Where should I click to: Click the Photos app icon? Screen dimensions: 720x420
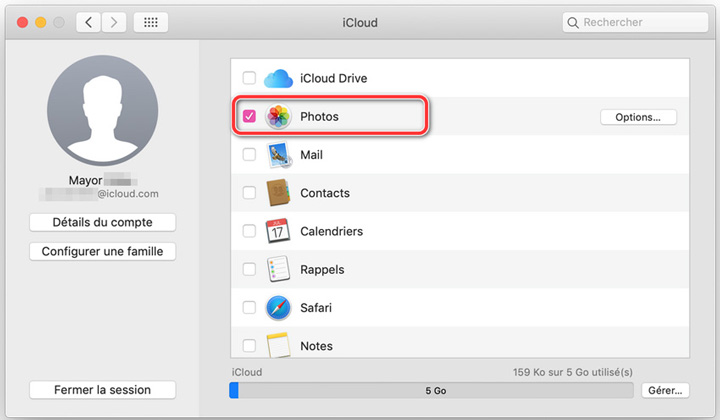(x=278, y=117)
